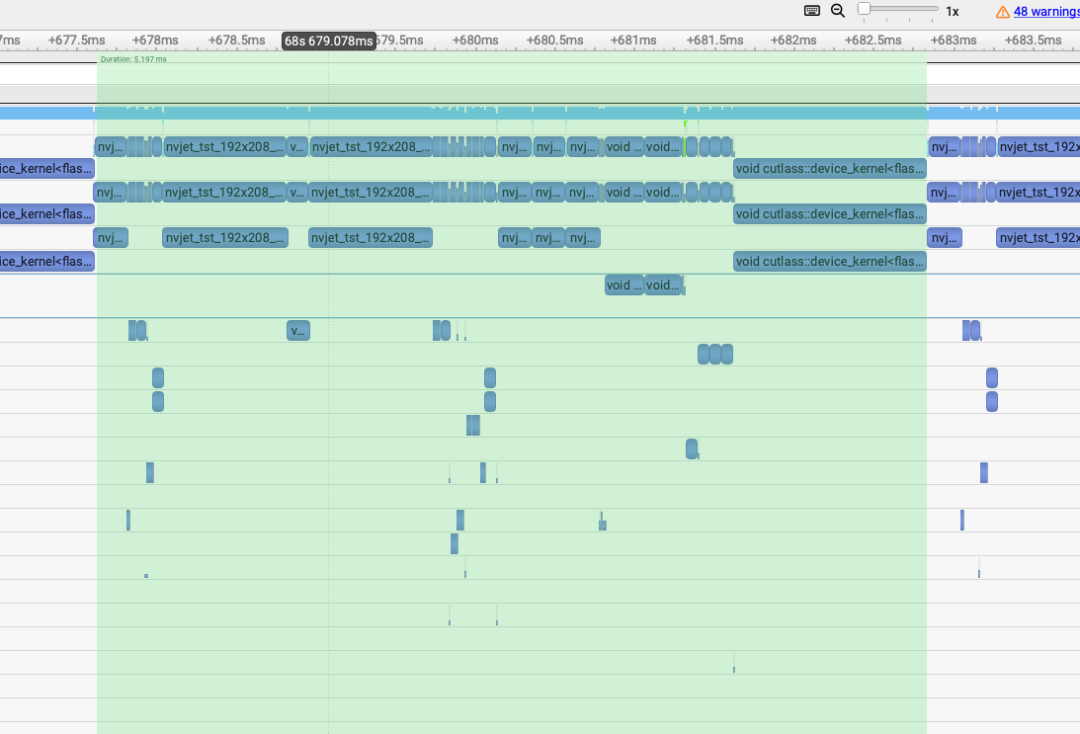
Task: Select the third-row cutlass device_kernel block
Action: pyautogui.click(x=829, y=261)
